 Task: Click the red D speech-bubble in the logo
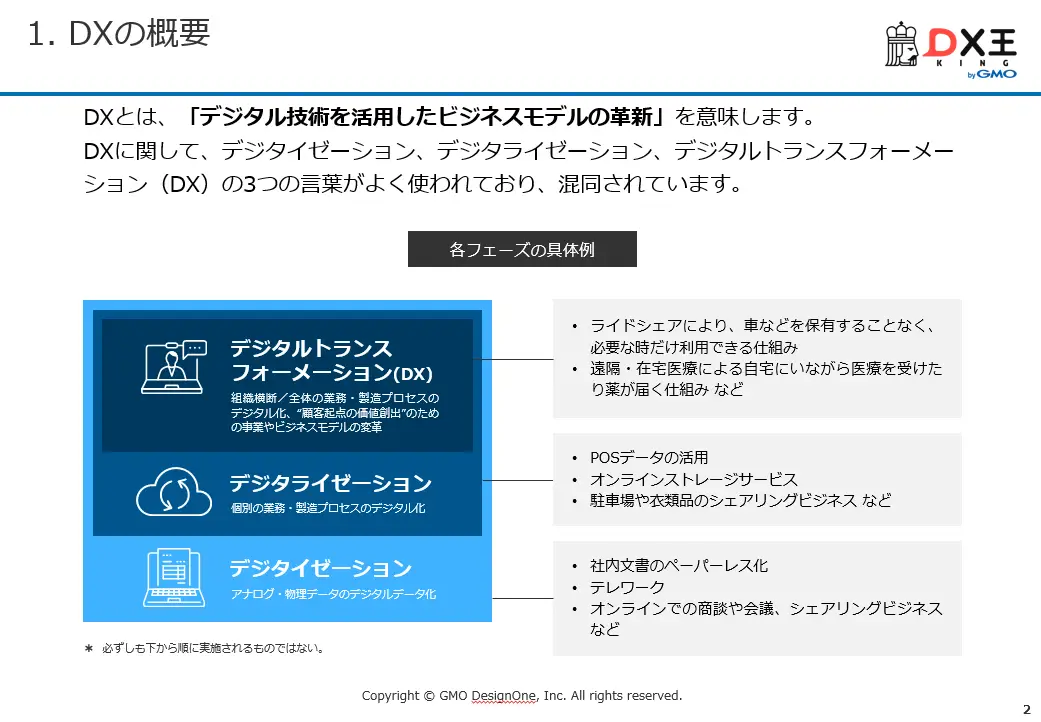(x=940, y=43)
